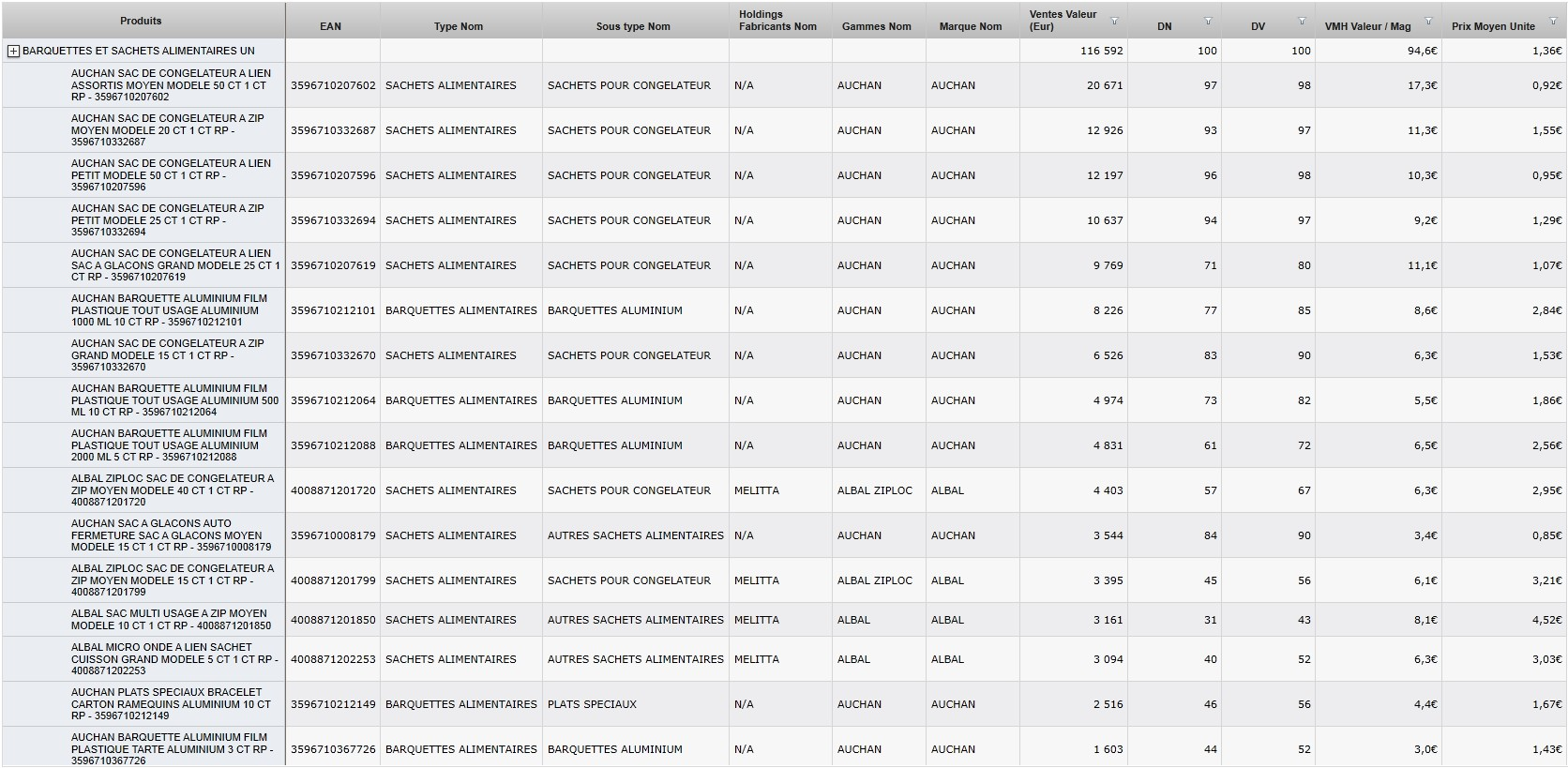The height and width of the screenshot is (768, 1568).
Task: Select AUCHAN ZIP PETIT MODELE 25 CT product
Action: 168,220
